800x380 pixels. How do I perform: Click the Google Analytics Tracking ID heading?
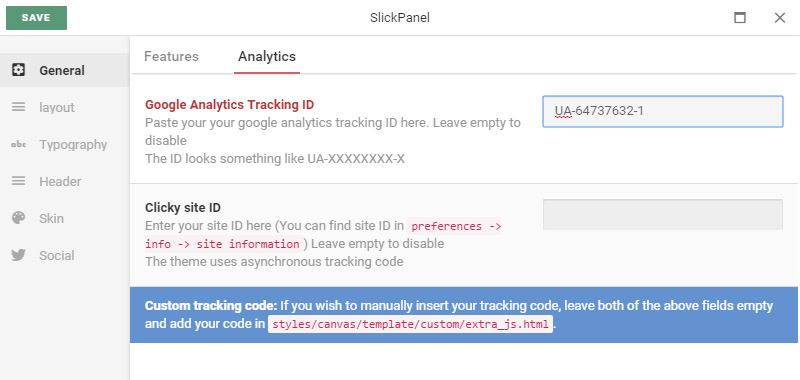230,105
